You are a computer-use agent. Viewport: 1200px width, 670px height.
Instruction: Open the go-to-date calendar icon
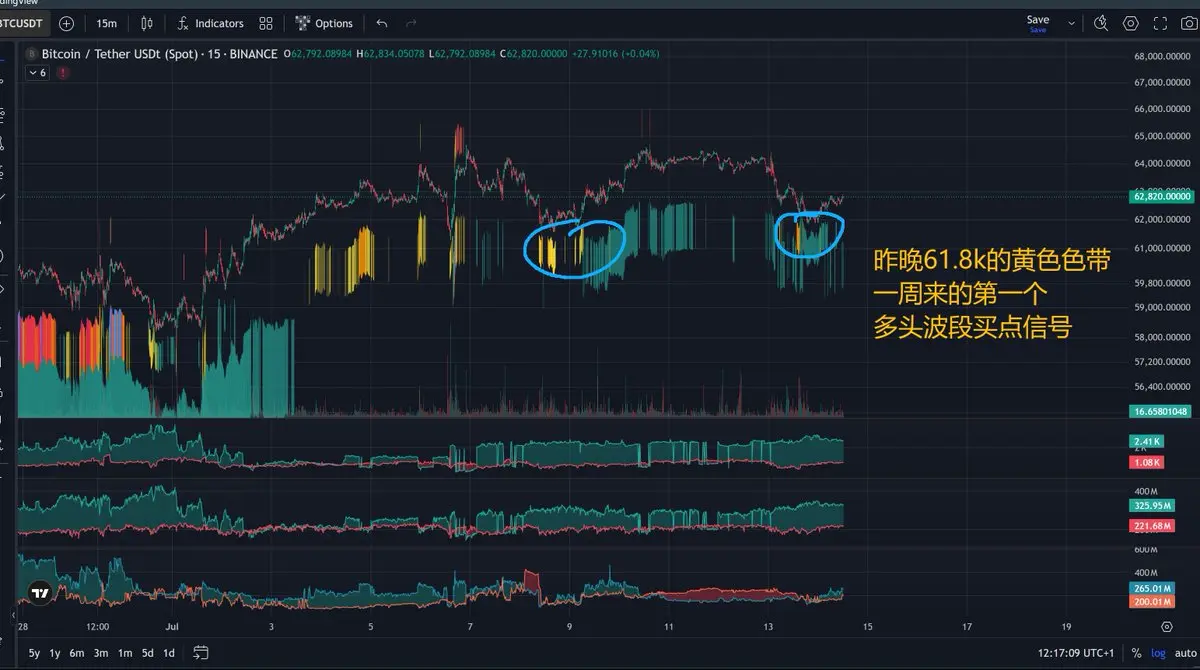(201, 653)
